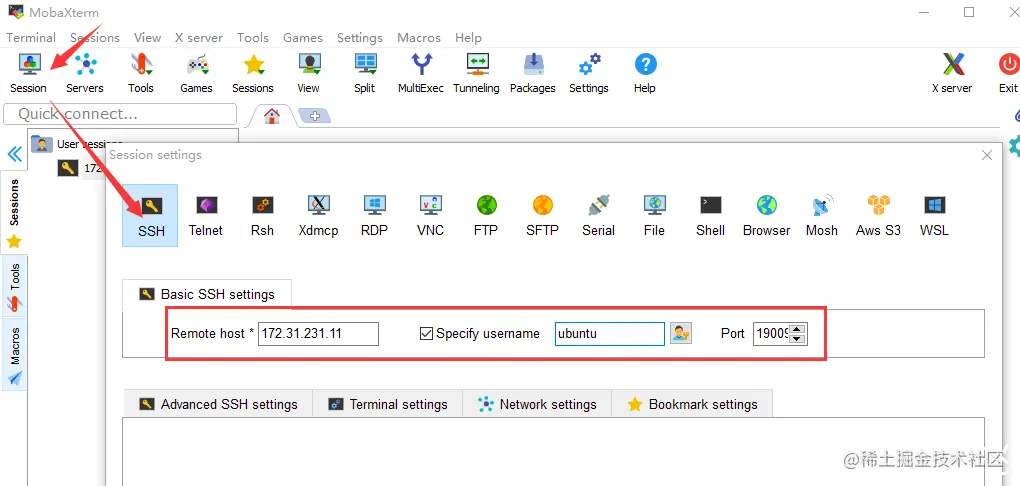Viewport: 1020px width, 486px height.
Task: Select WSL session type
Action: click(934, 216)
